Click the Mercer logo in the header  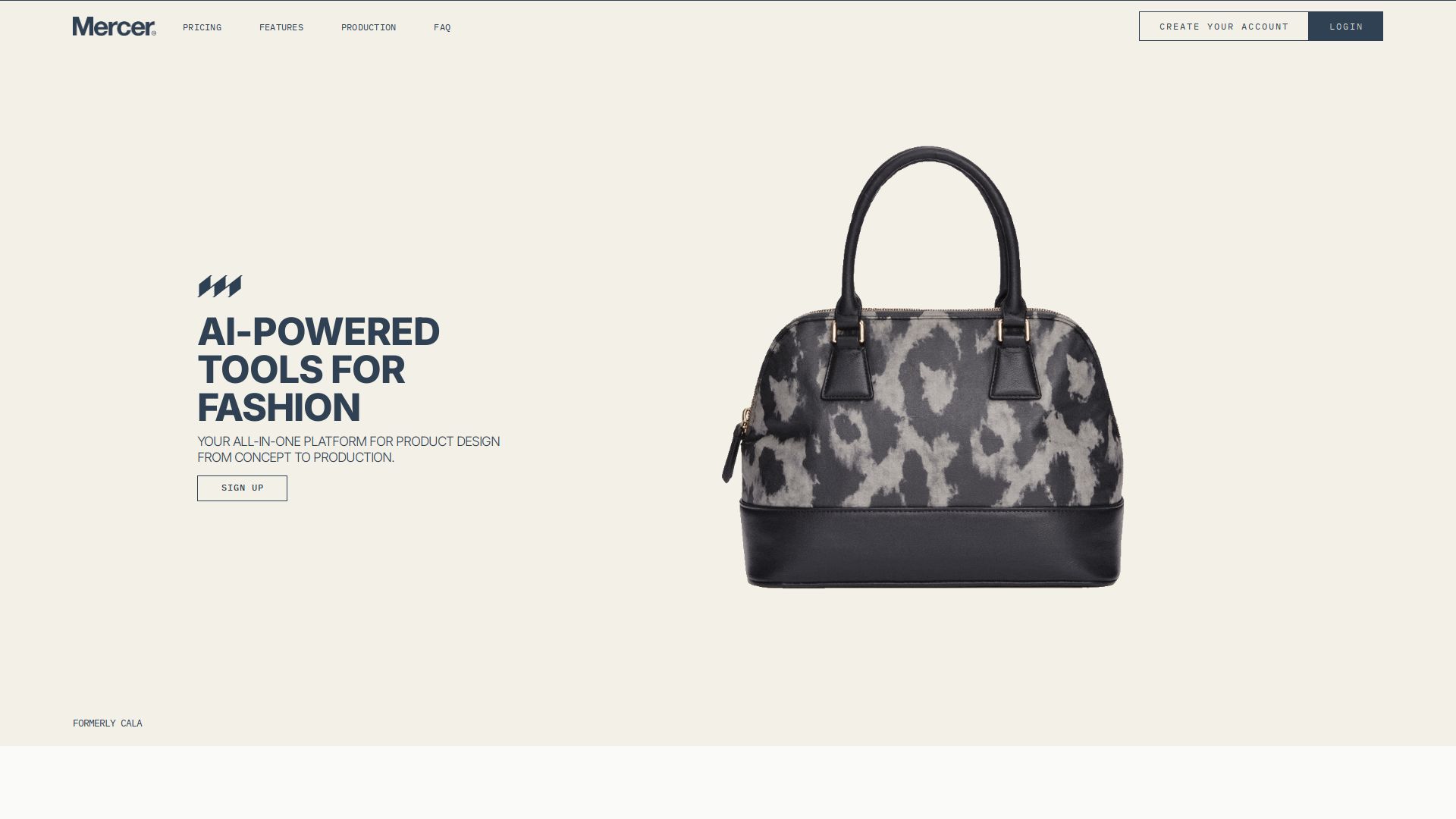[114, 27]
